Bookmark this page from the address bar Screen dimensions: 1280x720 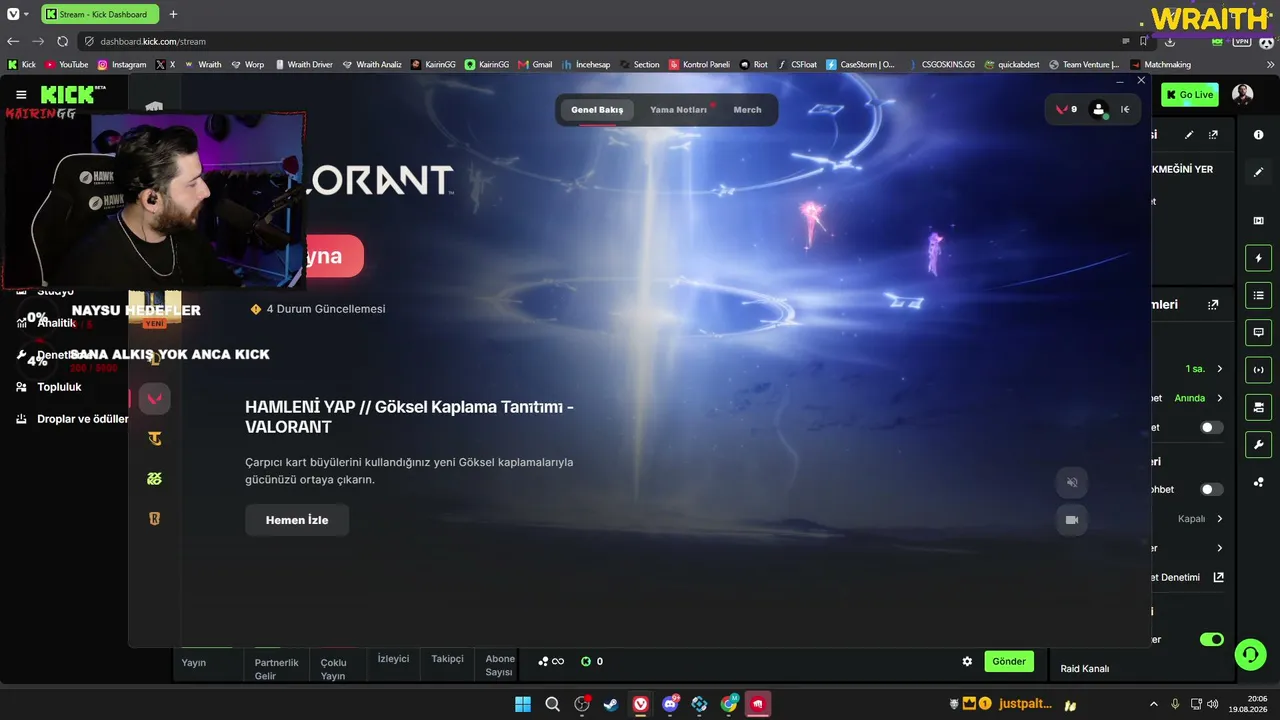[x=1143, y=41]
